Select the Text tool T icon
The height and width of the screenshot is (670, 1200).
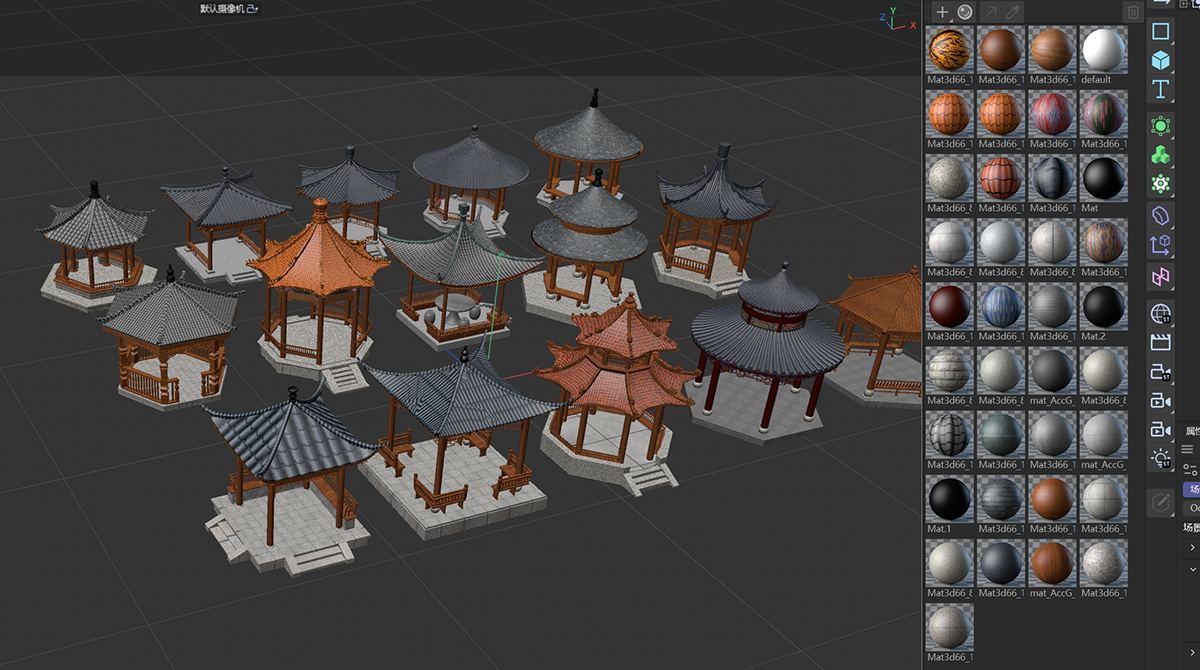pos(1160,90)
